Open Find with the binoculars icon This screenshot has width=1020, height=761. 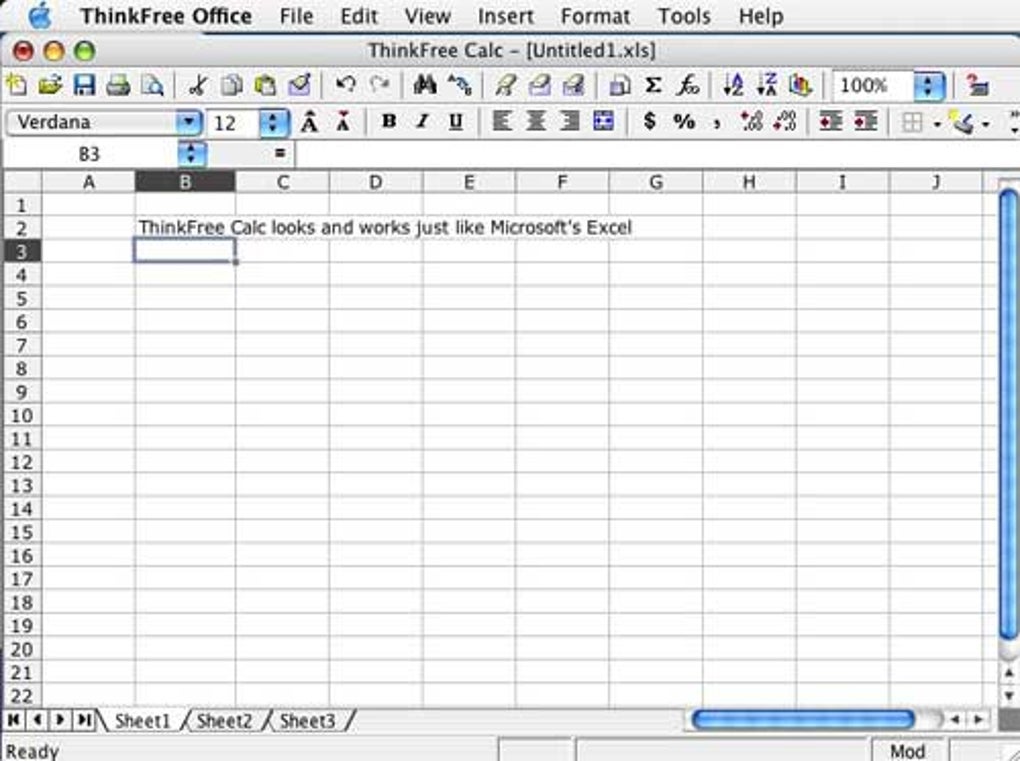tap(425, 85)
